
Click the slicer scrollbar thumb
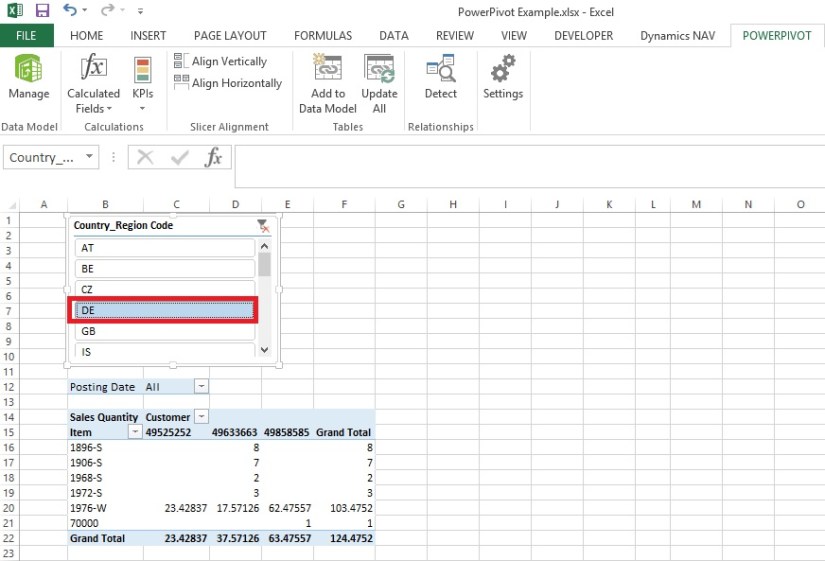(264, 265)
